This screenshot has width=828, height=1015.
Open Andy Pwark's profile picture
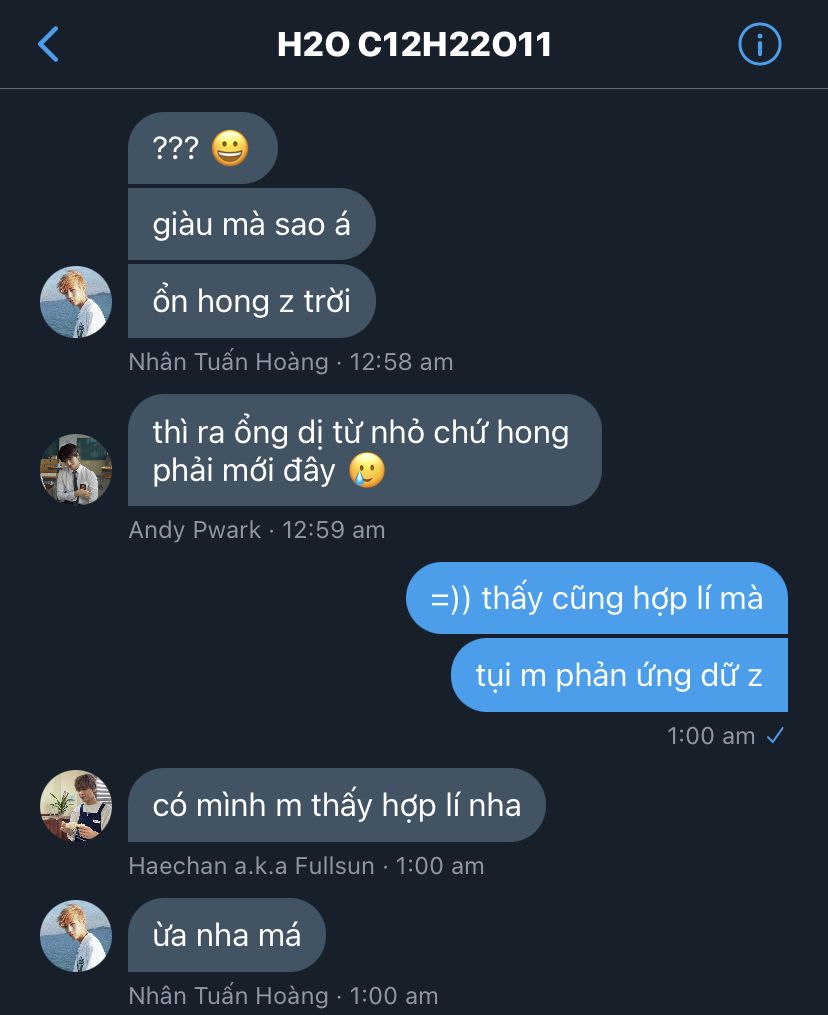point(76,469)
